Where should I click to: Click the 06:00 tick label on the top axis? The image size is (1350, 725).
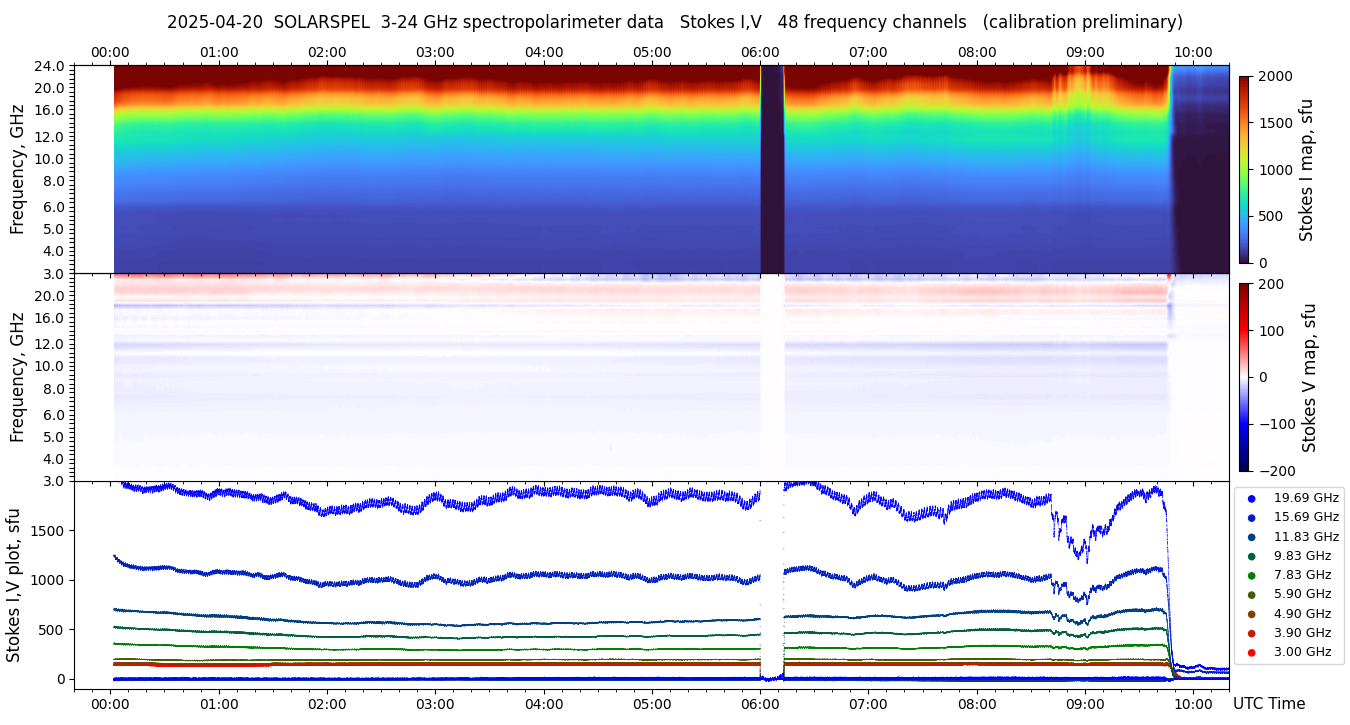[760, 52]
